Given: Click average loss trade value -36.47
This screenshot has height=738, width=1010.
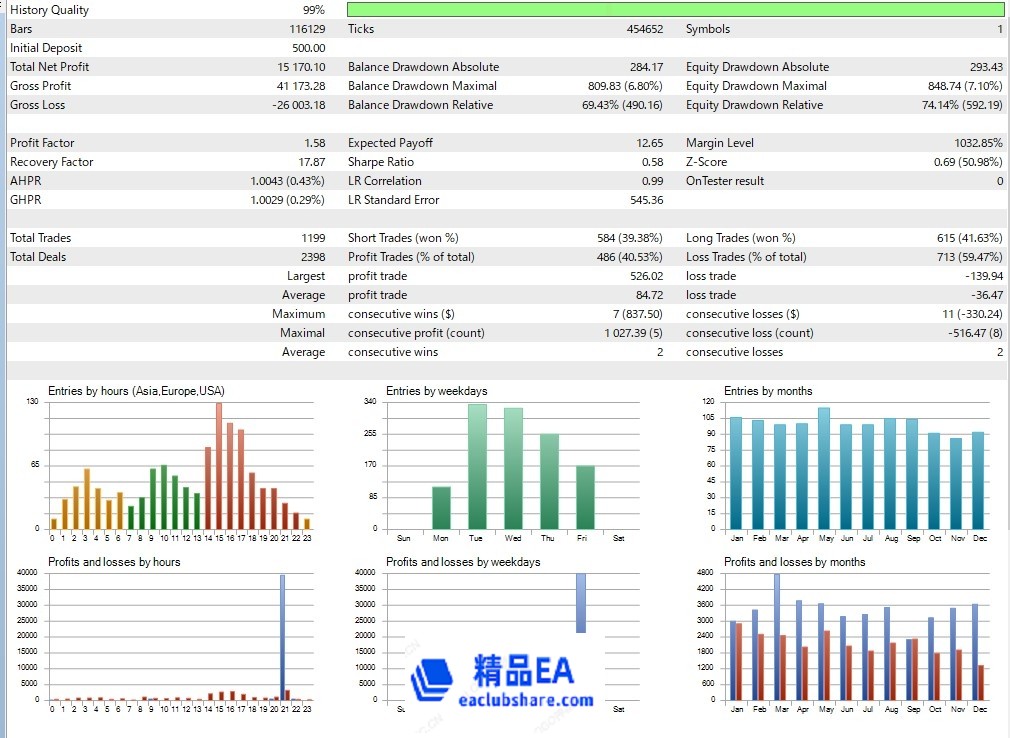Looking at the screenshot, I should (987, 295).
